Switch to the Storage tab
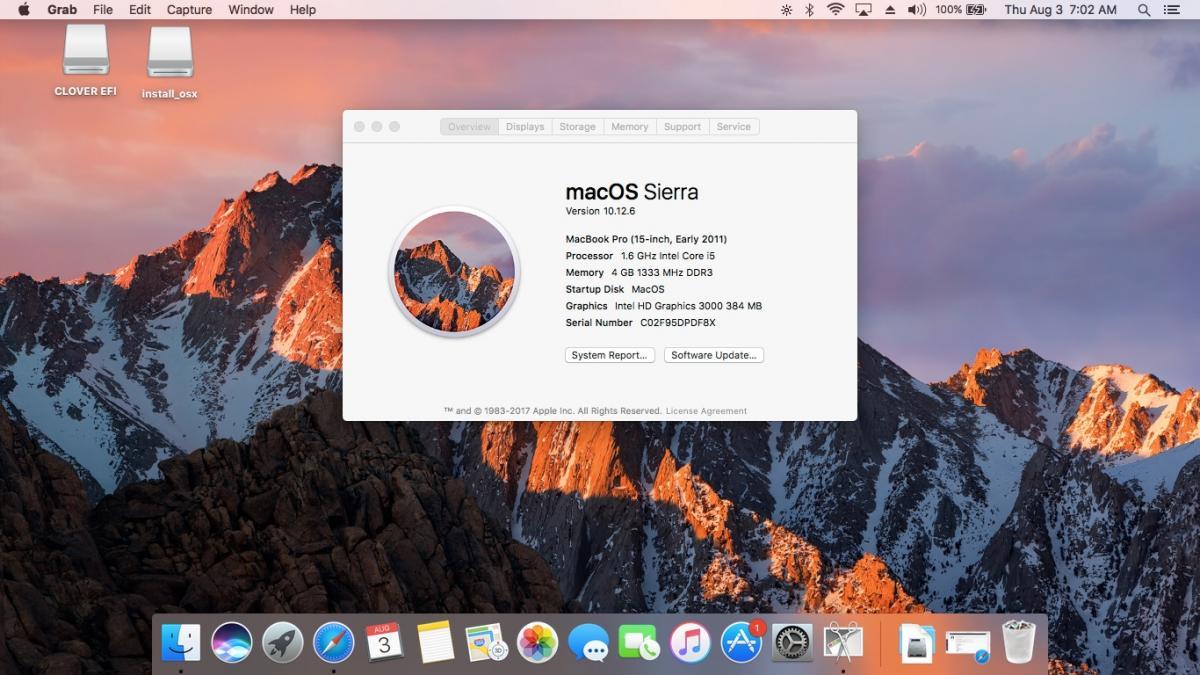 click(x=577, y=127)
